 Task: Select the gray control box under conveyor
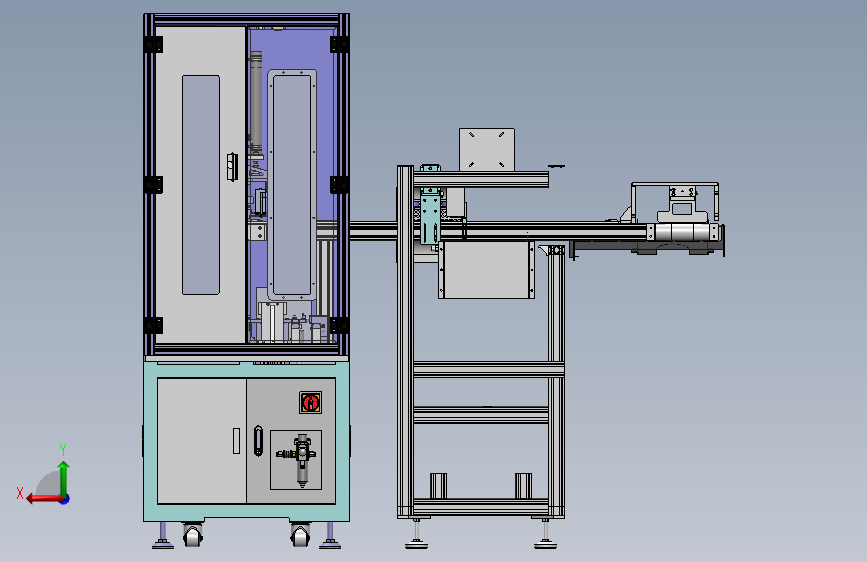coord(487,270)
